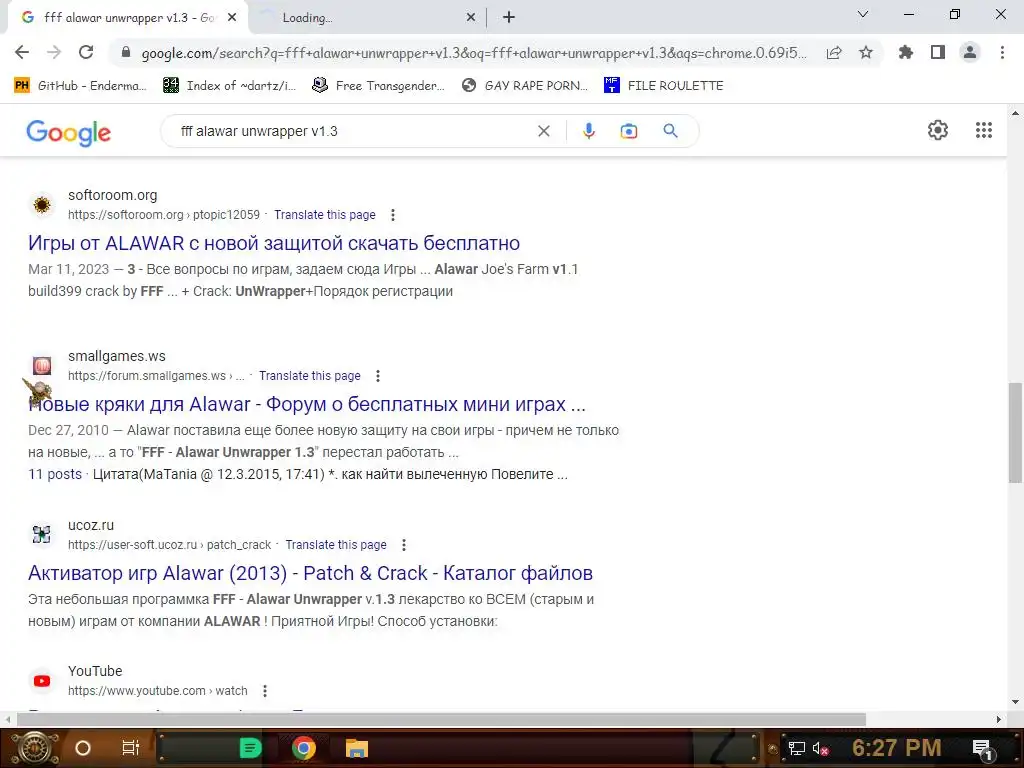Open the green notes app in taskbar
Screen dimensions: 1024x768
pyautogui.click(x=250, y=748)
